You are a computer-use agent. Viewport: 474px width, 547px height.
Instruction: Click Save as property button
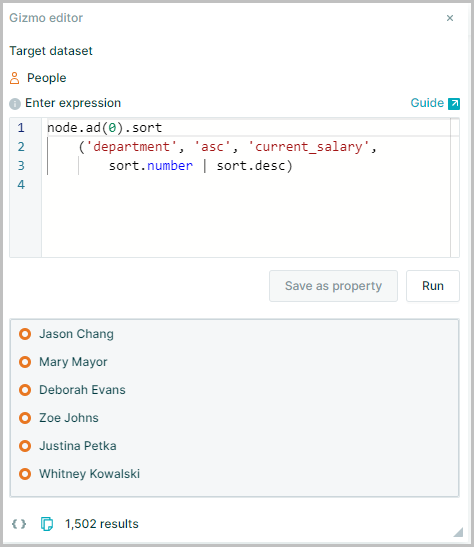333,286
